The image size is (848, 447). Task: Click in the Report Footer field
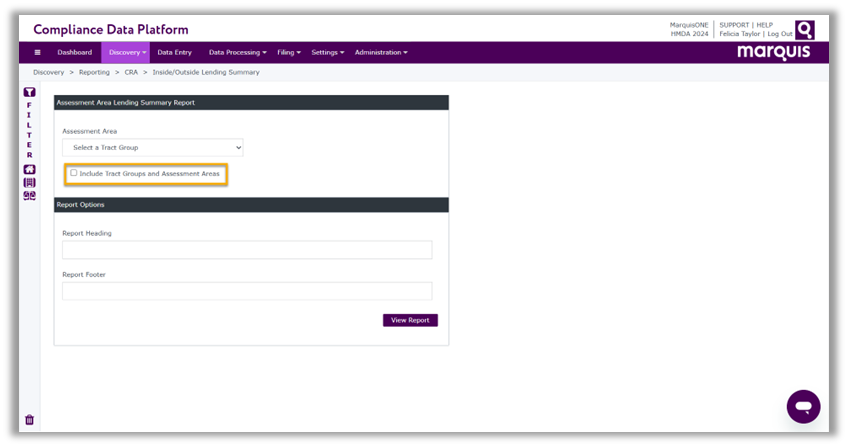click(x=247, y=291)
